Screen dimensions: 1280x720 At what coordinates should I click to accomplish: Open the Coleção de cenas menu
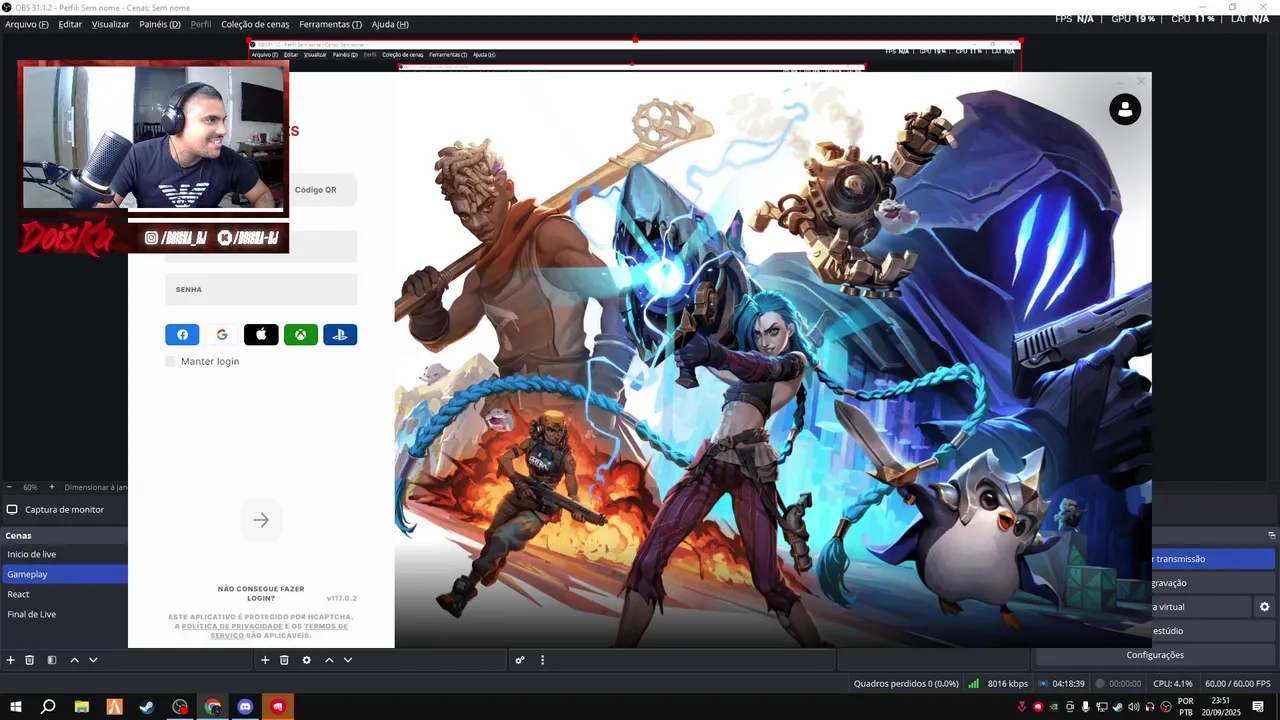(255, 24)
